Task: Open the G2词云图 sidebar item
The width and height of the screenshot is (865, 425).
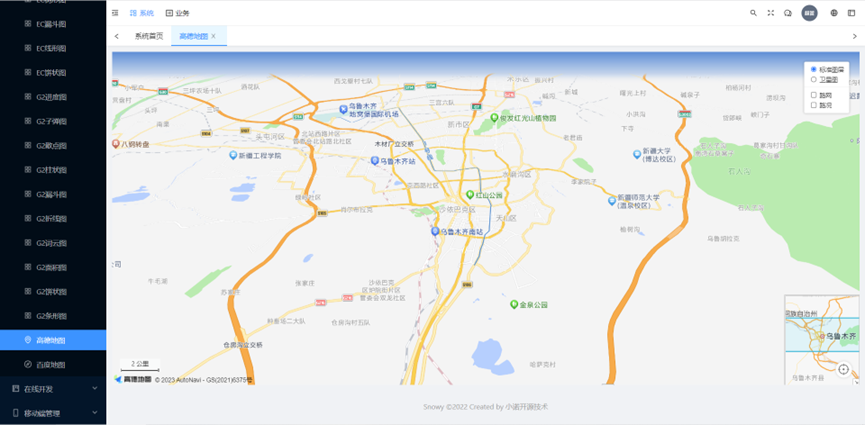Action: click(53, 242)
